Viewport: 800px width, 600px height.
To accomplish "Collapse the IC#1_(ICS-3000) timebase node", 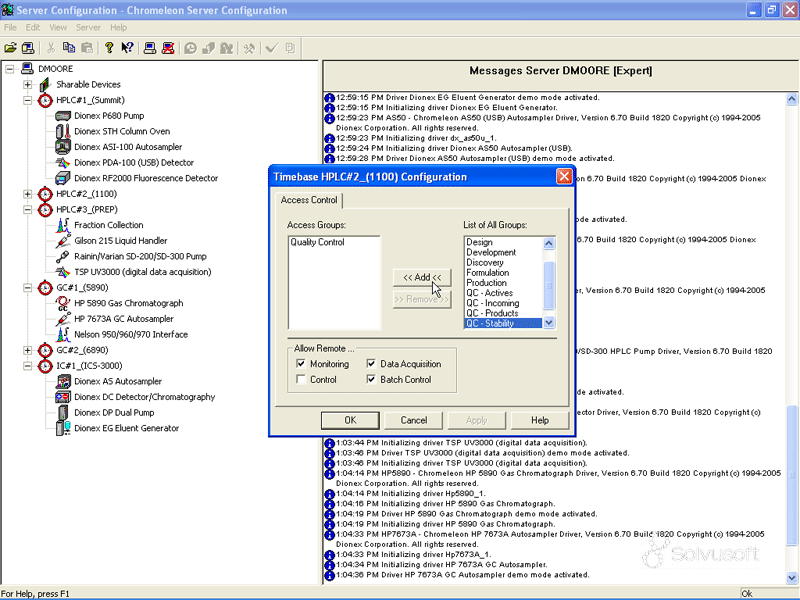I will pos(28,366).
